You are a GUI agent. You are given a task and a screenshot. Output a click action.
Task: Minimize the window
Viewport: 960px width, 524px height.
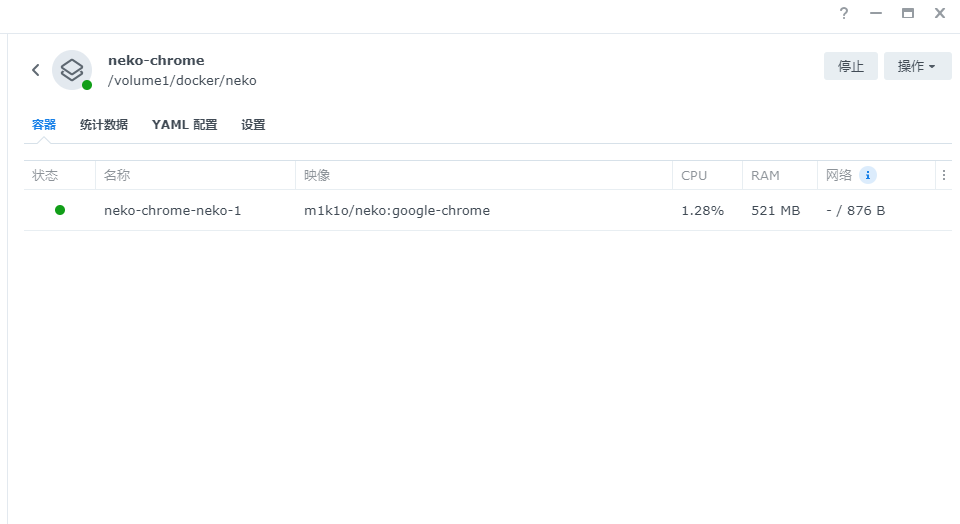pos(876,14)
